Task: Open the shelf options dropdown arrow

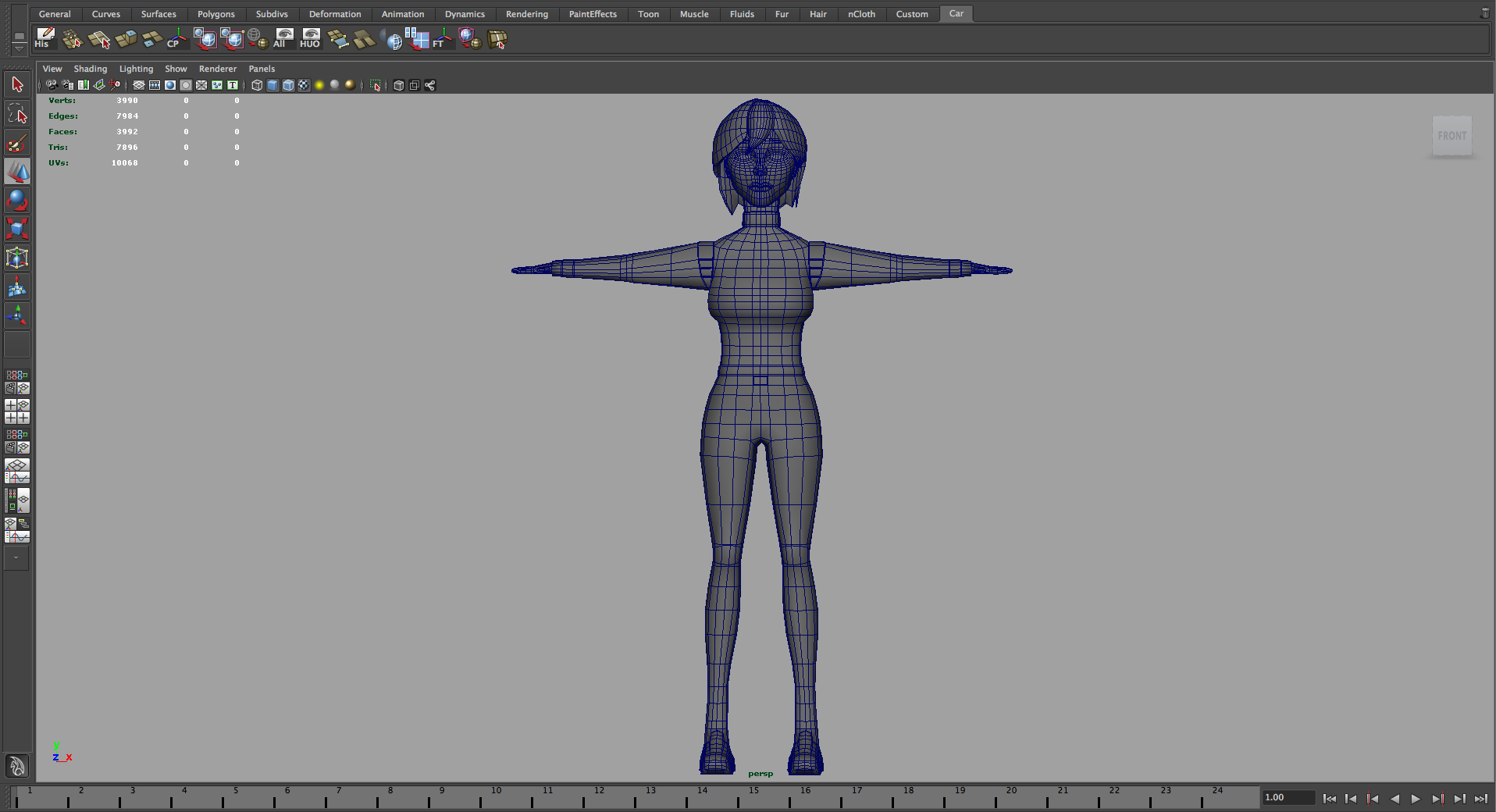Action: [20, 48]
